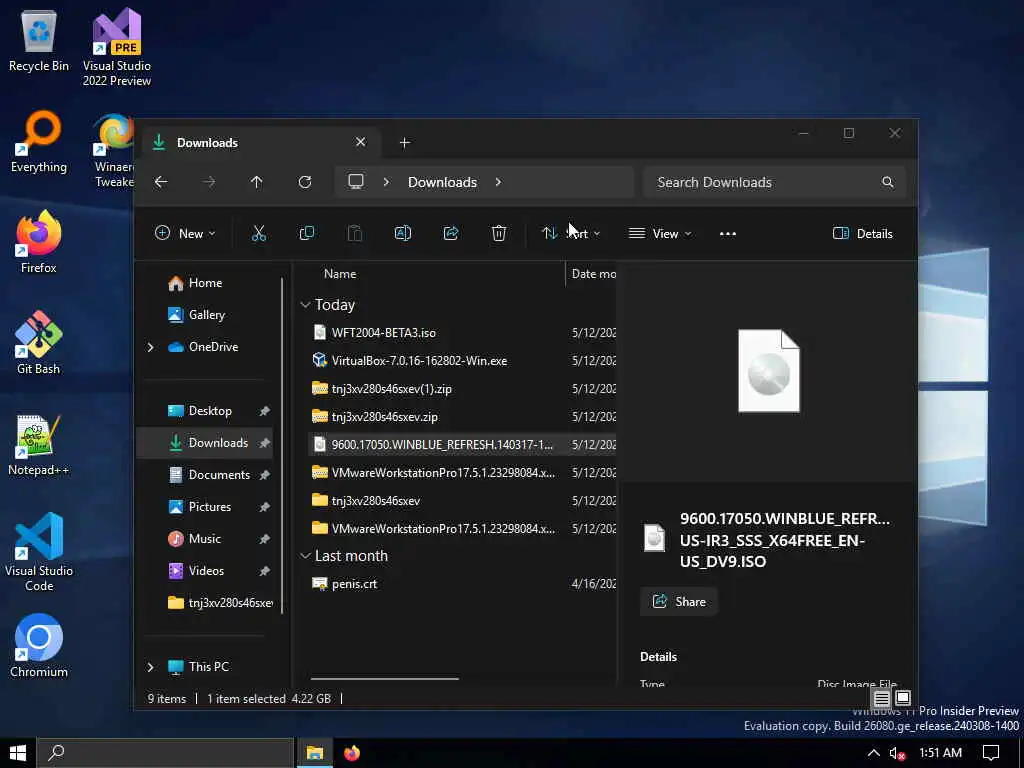1024x768 pixels.
Task: Click the muted volume tray icon
Action: click(x=897, y=753)
